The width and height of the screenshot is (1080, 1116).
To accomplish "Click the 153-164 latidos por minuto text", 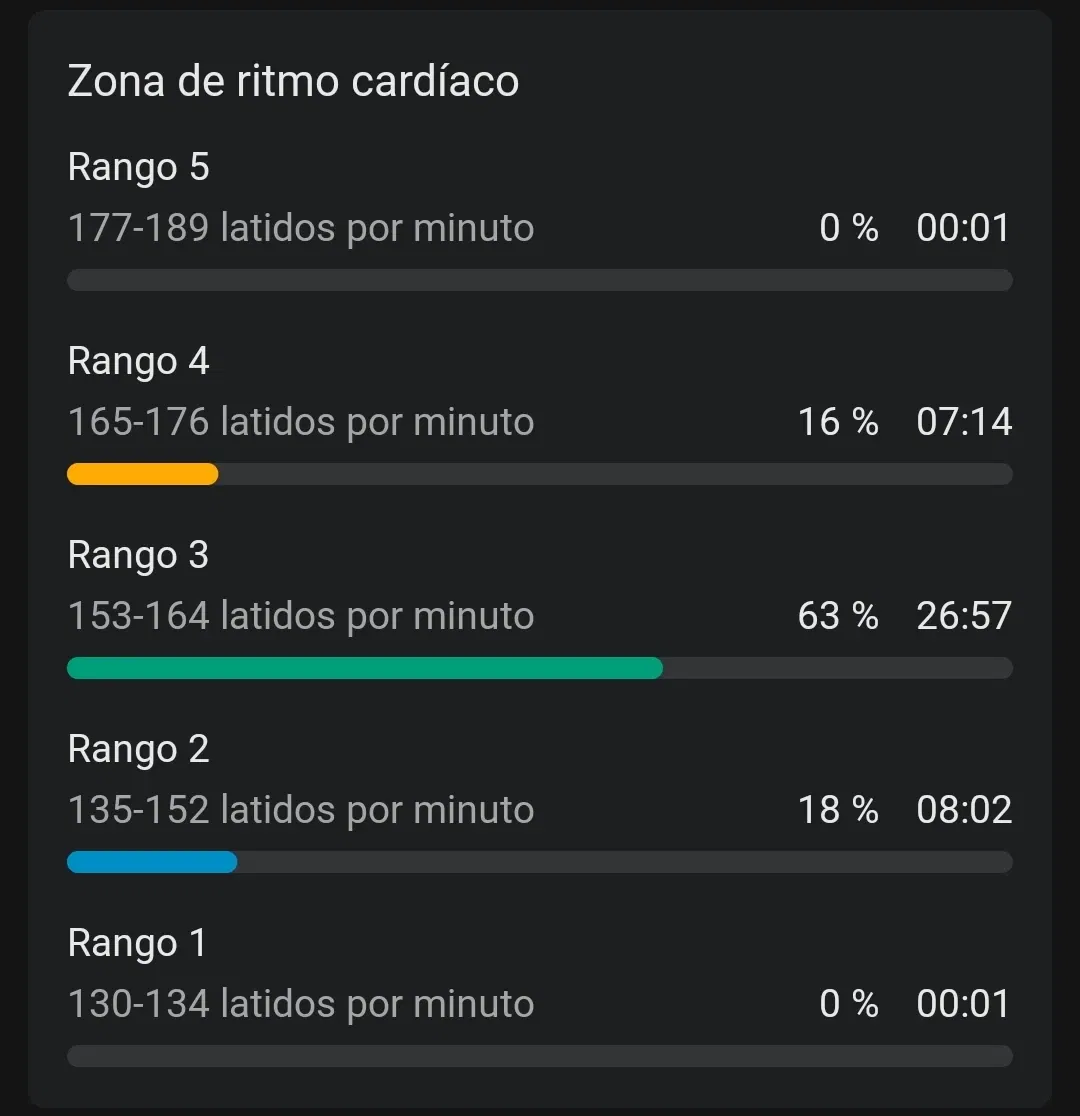I will 300,616.
